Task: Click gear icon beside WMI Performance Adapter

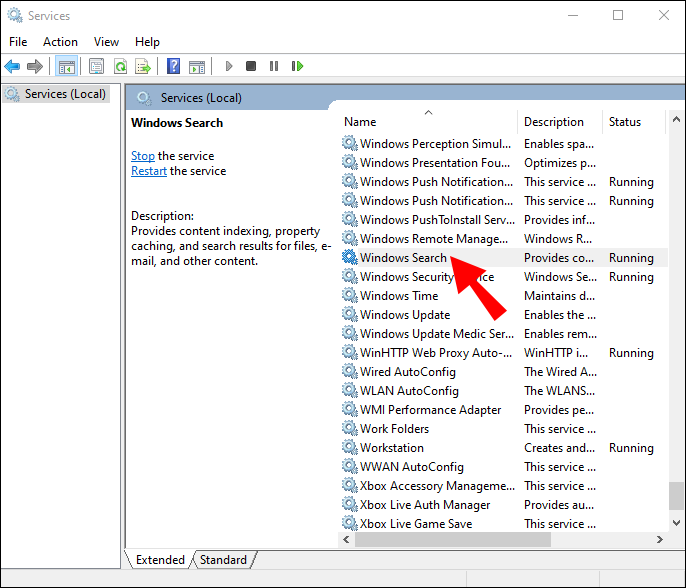Action: click(x=350, y=410)
